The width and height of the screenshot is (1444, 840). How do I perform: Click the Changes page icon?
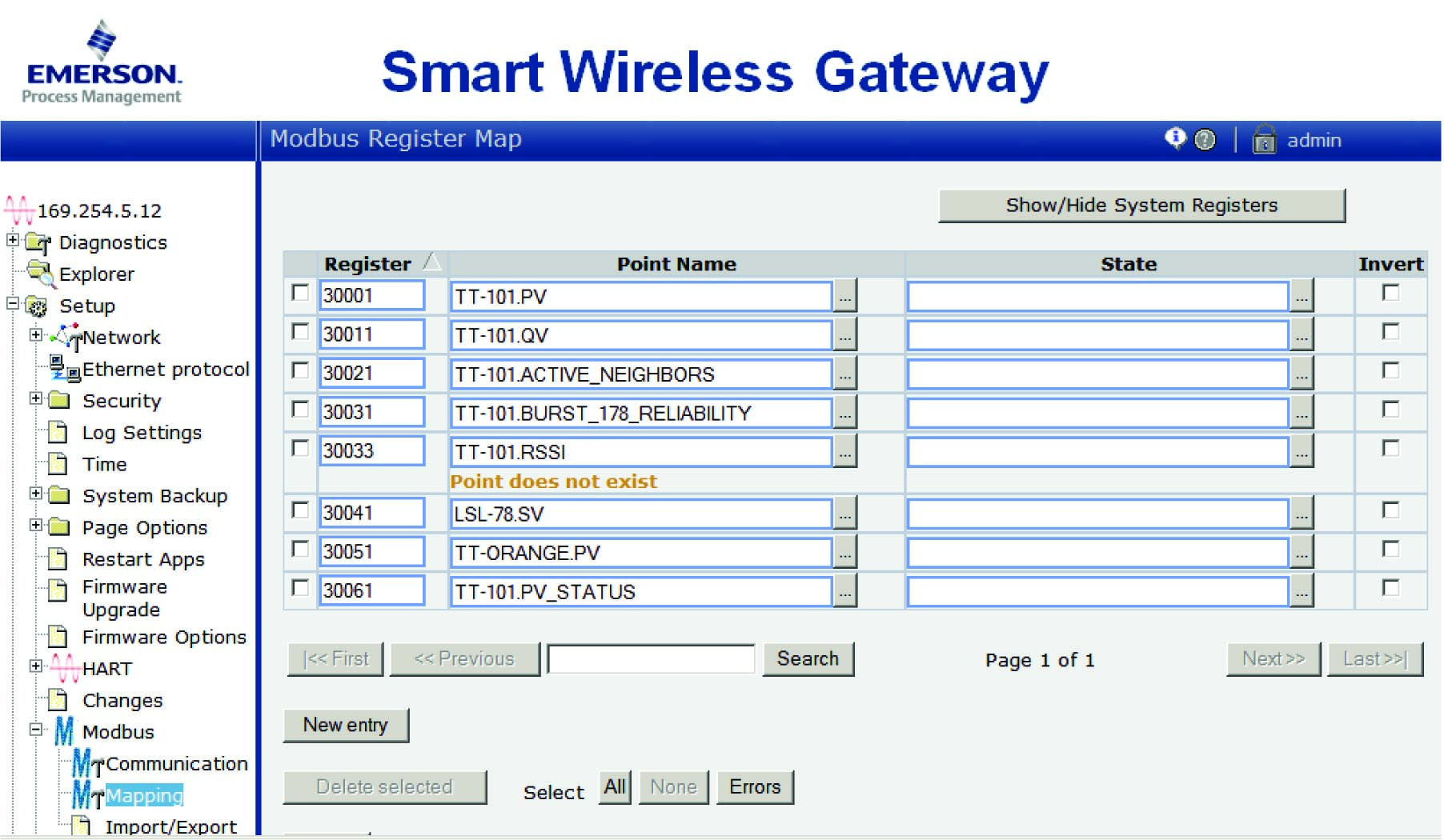click(58, 700)
